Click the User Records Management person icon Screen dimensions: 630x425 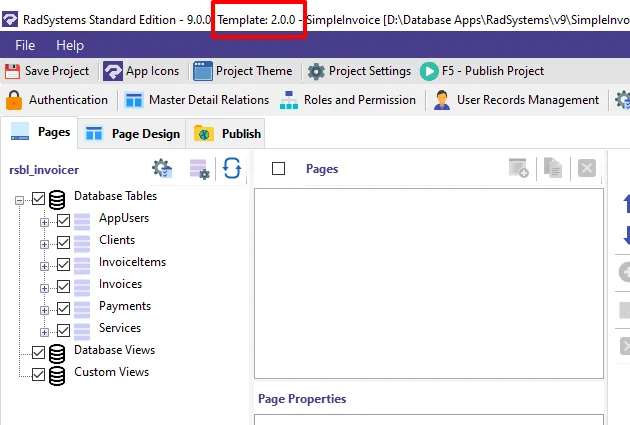click(x=442, y=100)
